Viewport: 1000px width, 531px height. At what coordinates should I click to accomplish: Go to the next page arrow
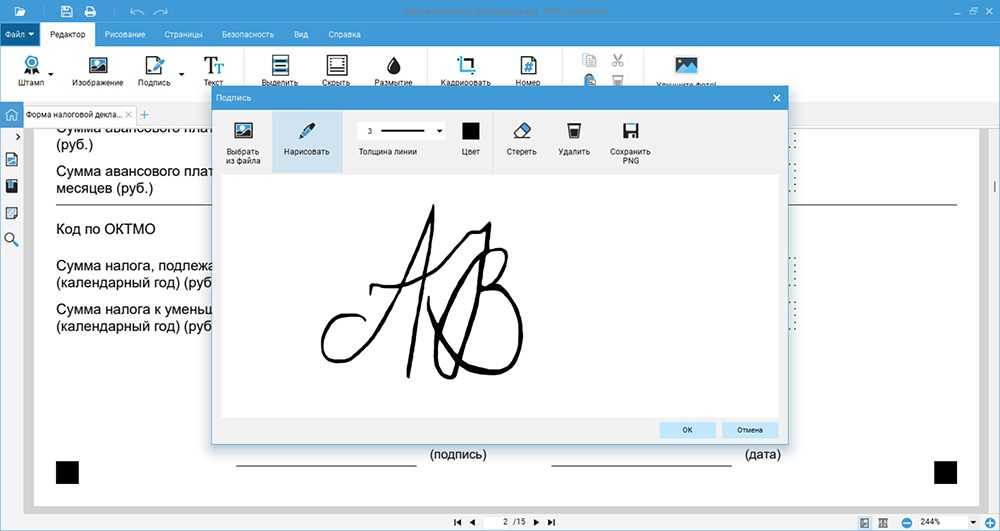(x=536, y=522)
